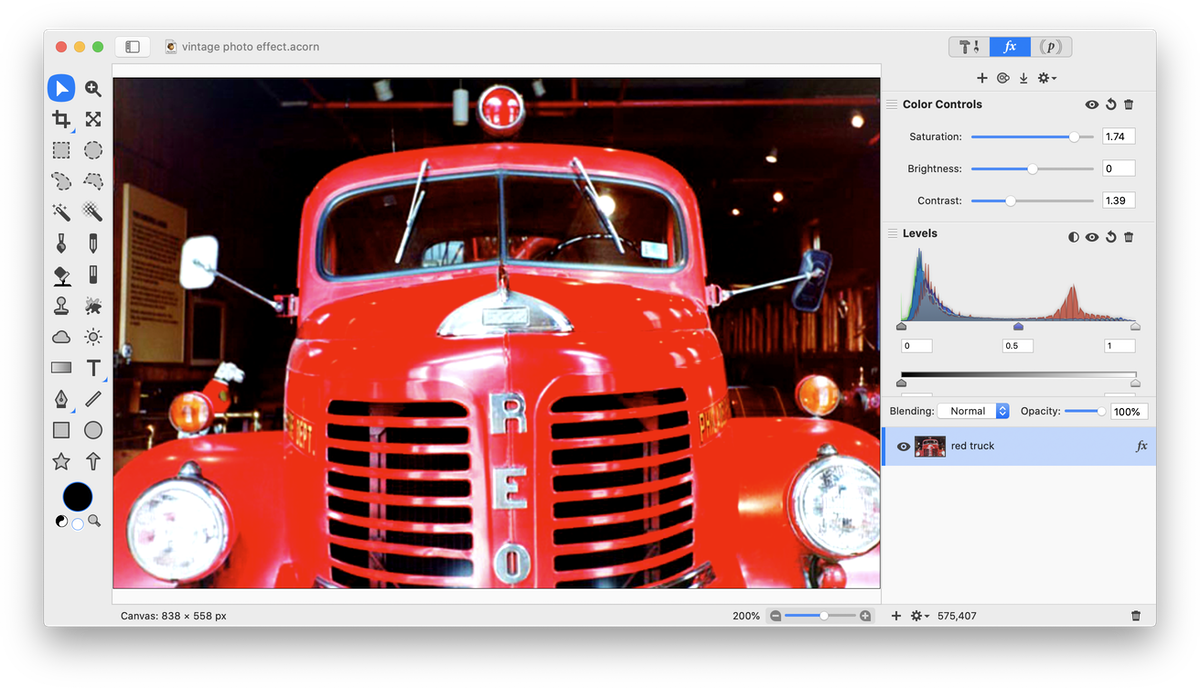This screenshot has height=688, width=1200.
Task: Edit the Contrast value field 1.39
Action: (x=1119, y=201)
